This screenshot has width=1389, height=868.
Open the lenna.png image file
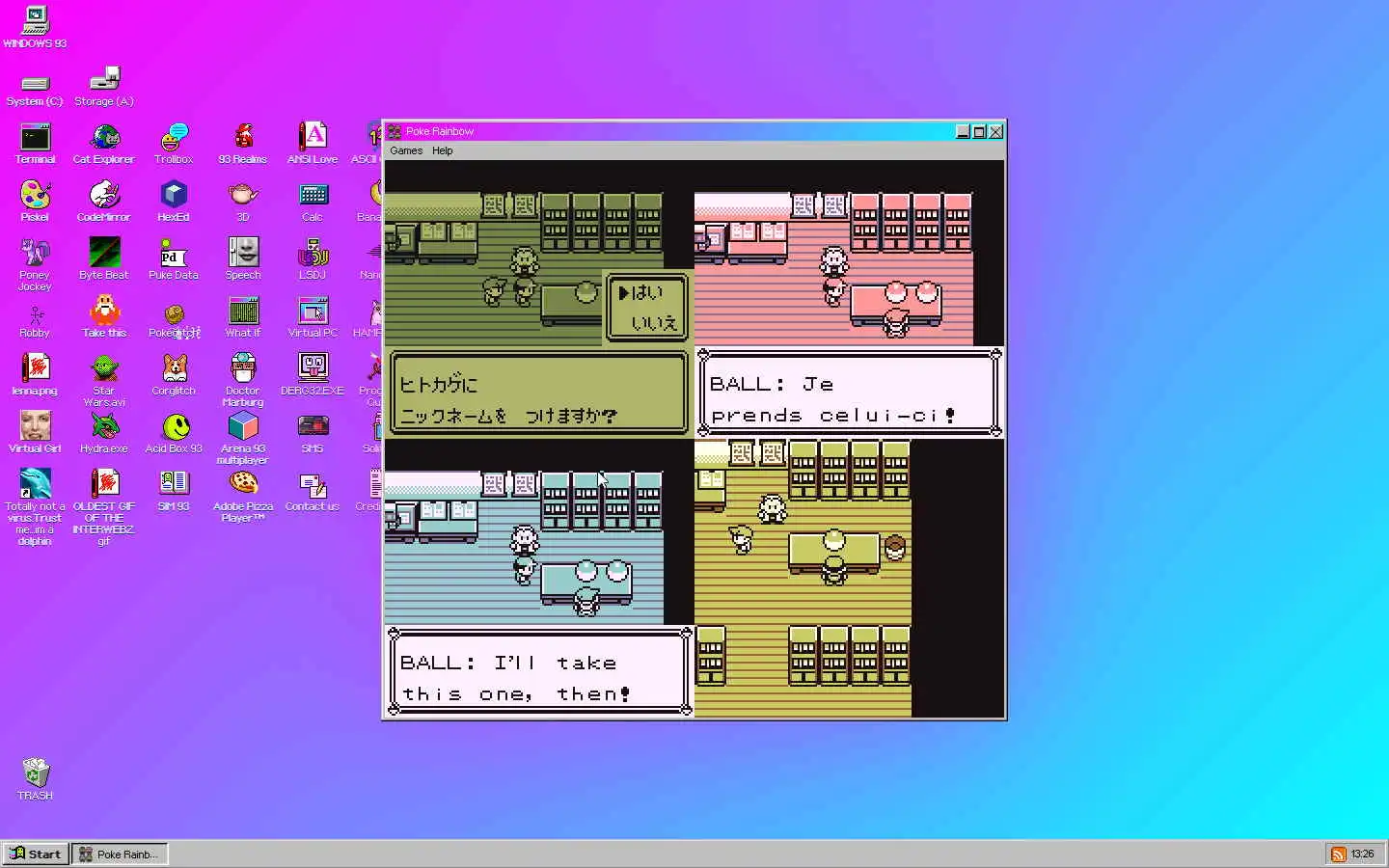[35, 375]
